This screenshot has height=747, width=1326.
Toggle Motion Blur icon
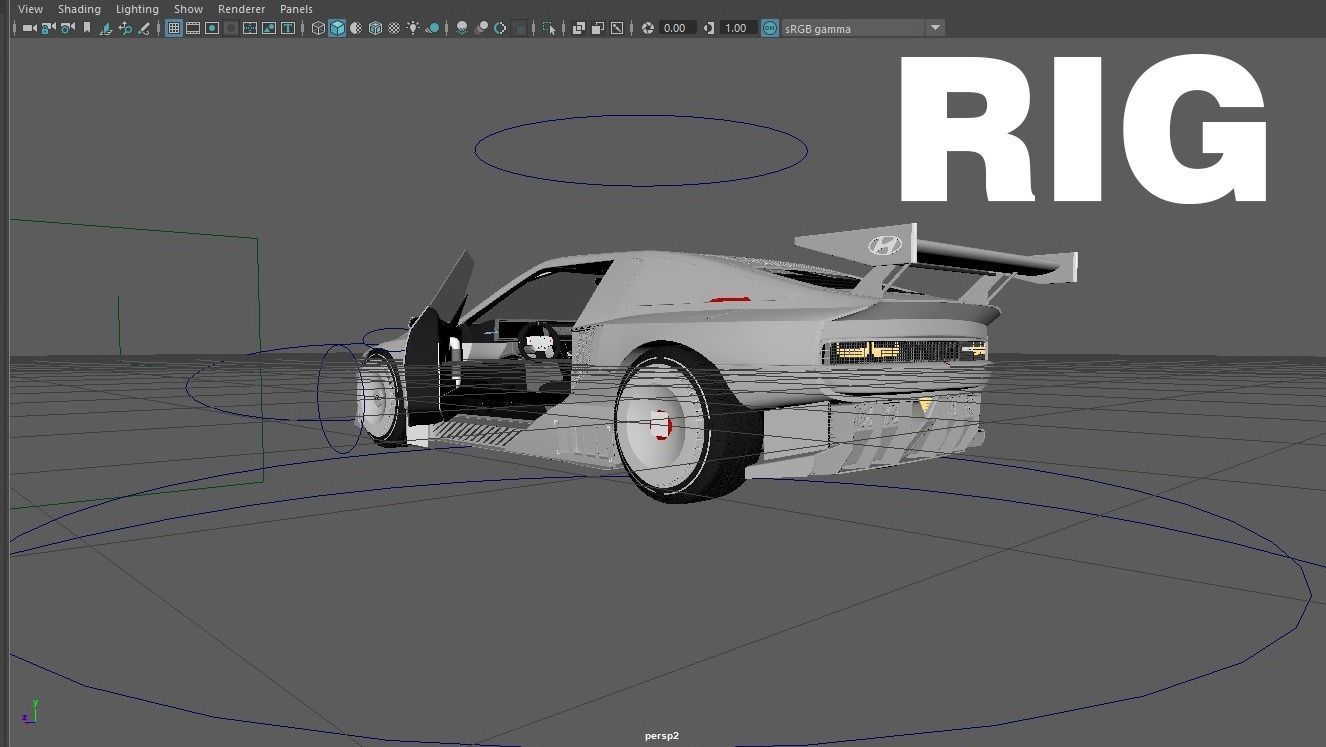tap(481, 28)
